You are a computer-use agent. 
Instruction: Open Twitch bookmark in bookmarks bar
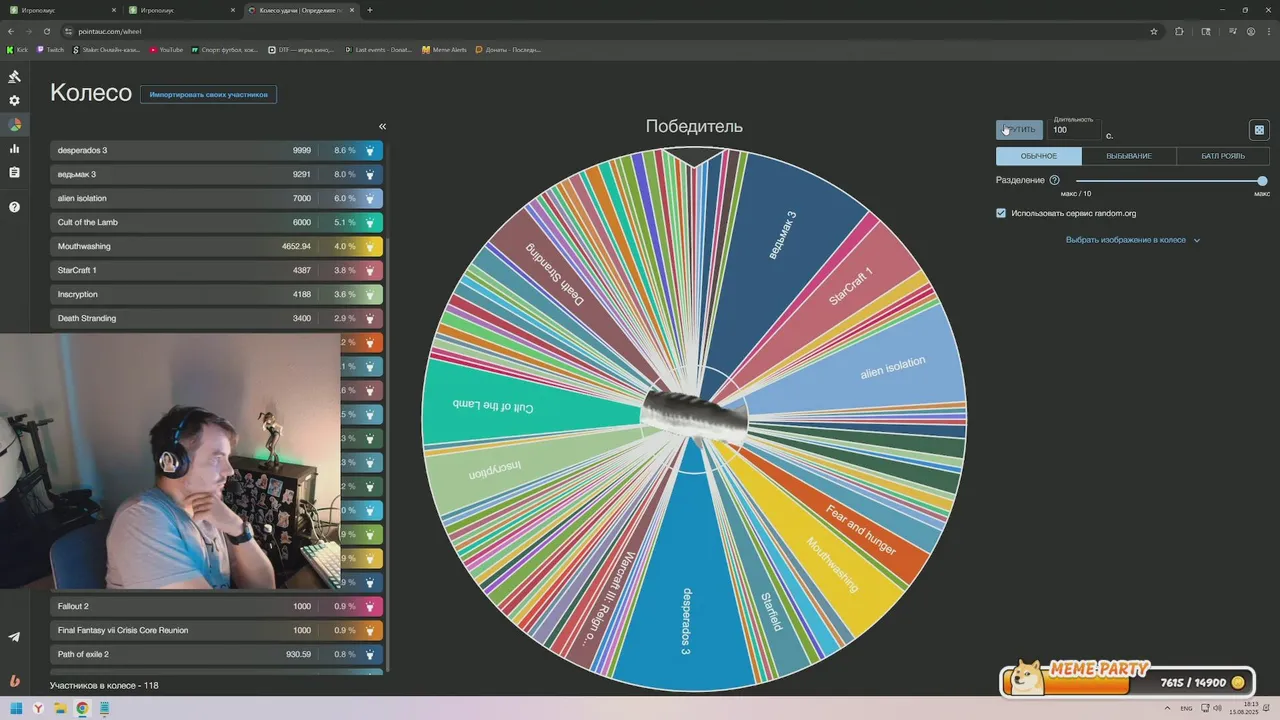coord(50,49)
